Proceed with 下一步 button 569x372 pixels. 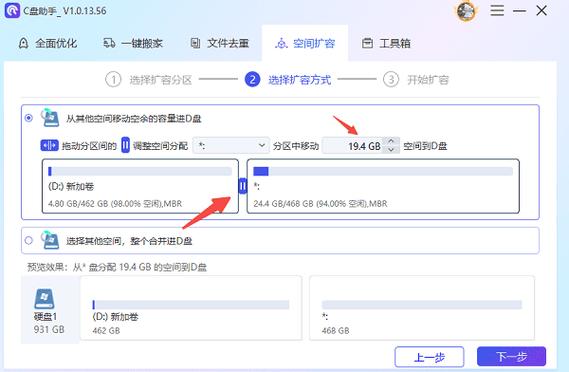pyautogui.click(x=511, y=356)
